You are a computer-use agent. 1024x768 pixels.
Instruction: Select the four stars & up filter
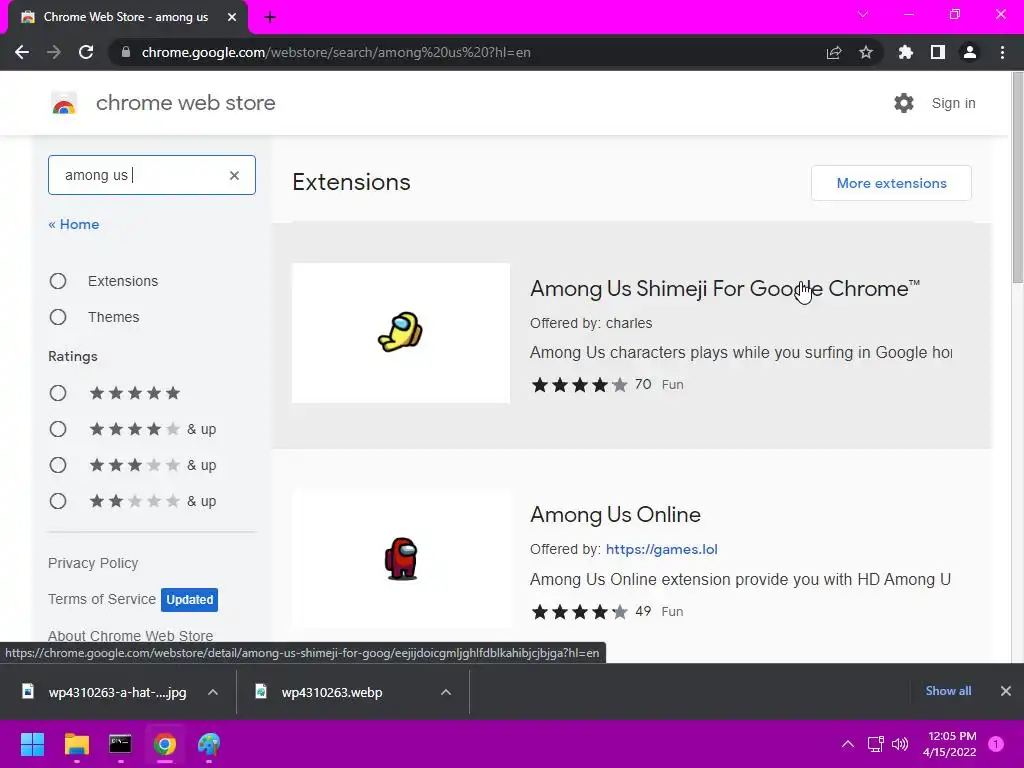tap(58, 429)
